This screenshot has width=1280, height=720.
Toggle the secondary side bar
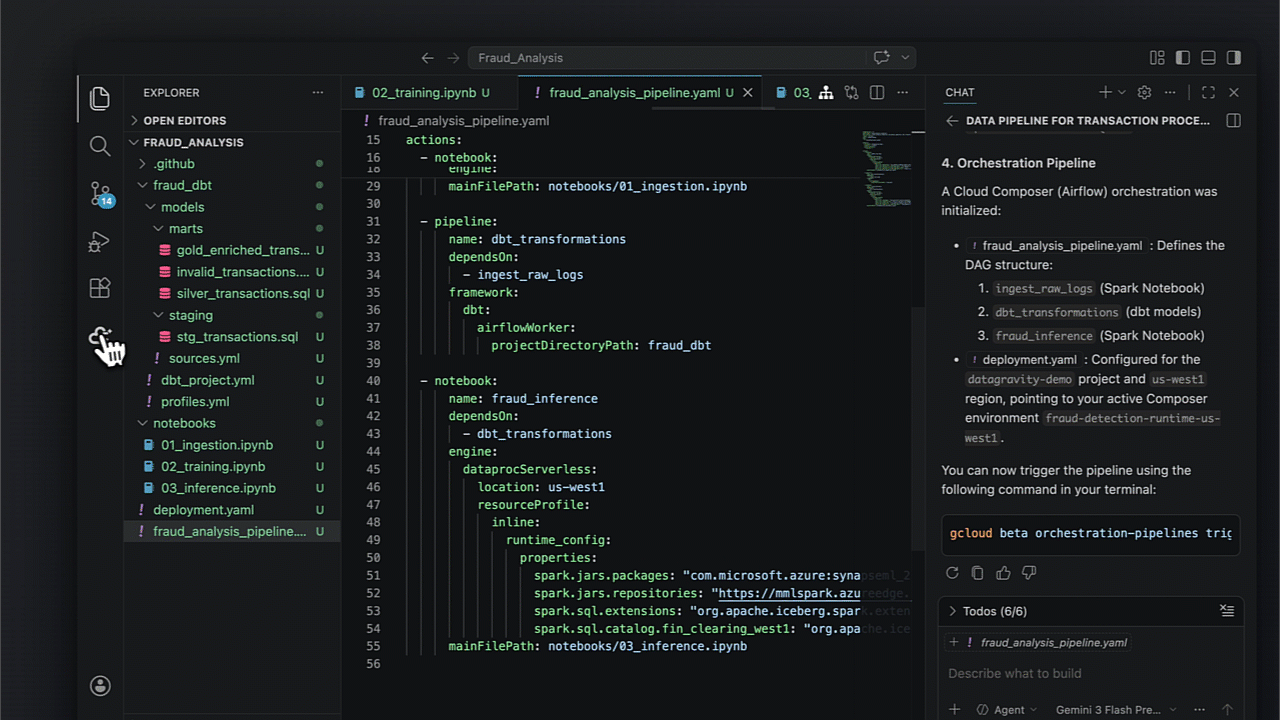[1234, 58]
